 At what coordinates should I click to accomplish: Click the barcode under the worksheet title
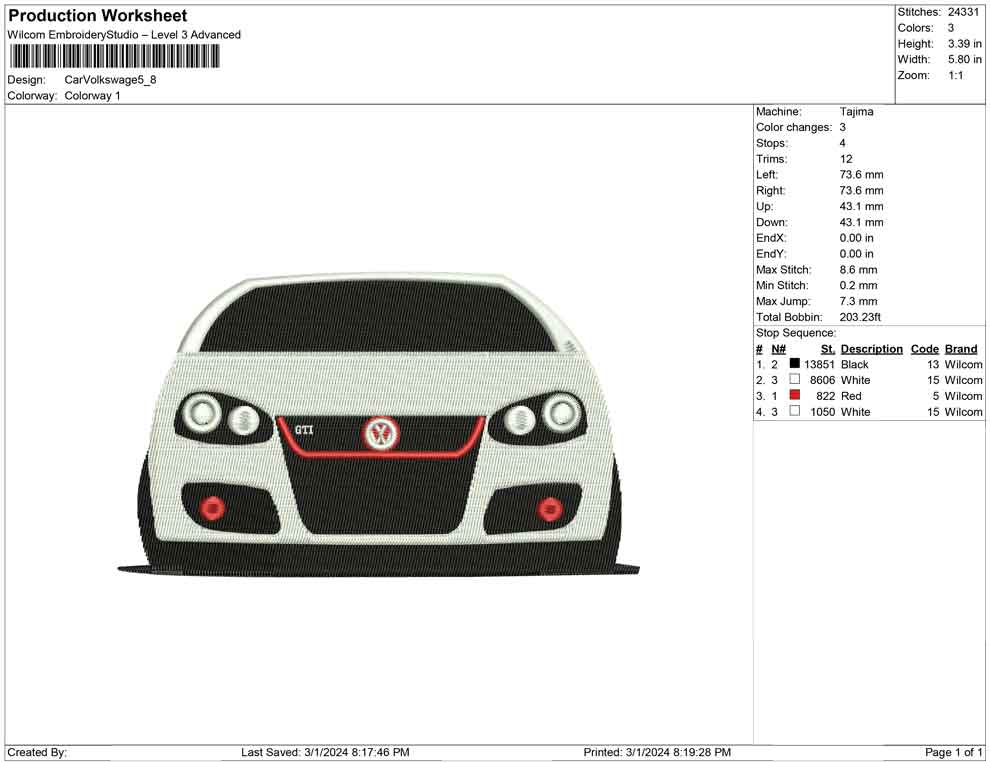click(114, 56)
